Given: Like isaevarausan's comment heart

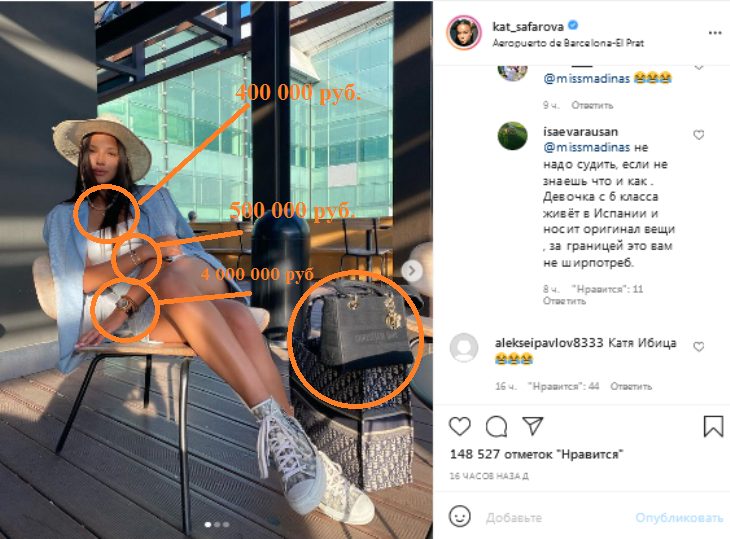Looking at the screenshot, I should click(698, 135).
